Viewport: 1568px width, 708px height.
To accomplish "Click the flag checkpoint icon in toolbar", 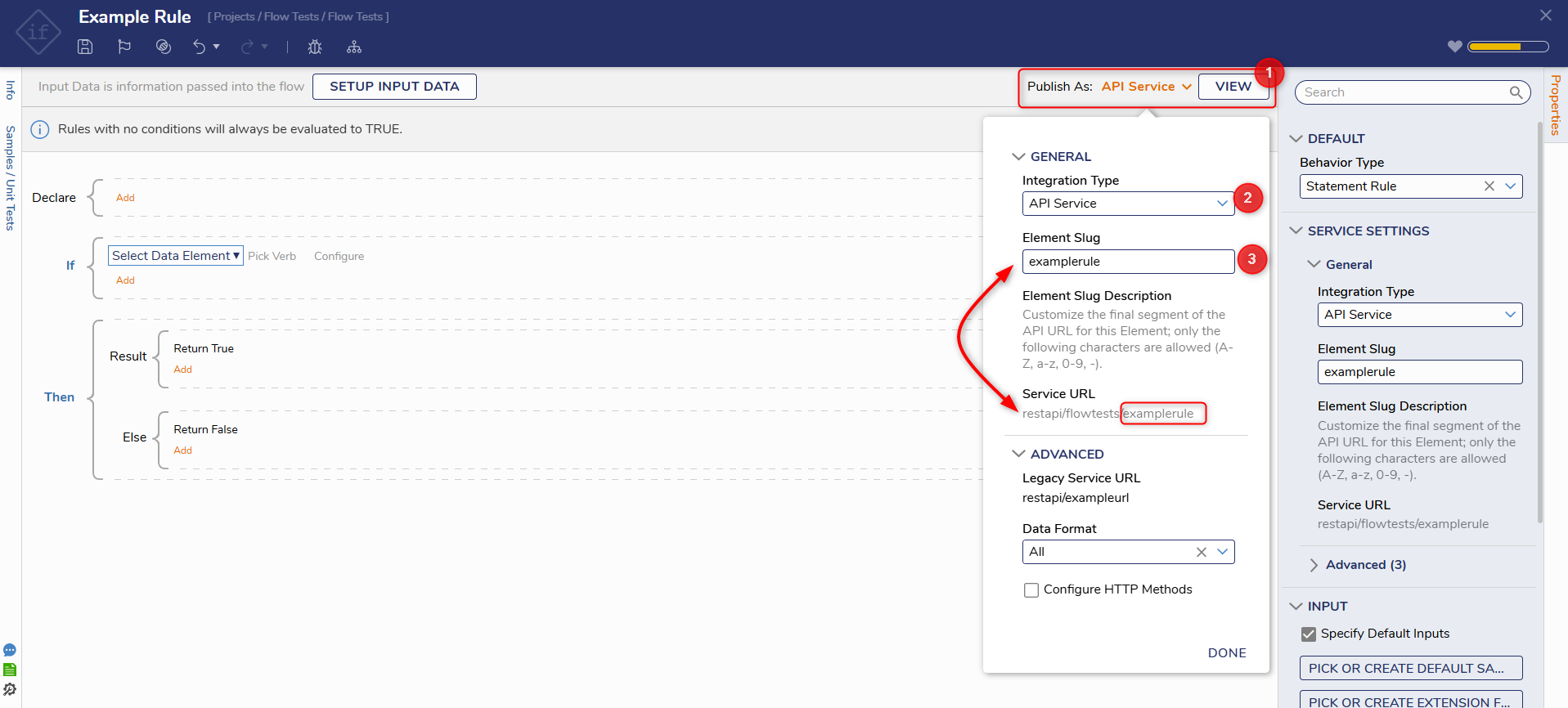I will [x=124, y=47].
